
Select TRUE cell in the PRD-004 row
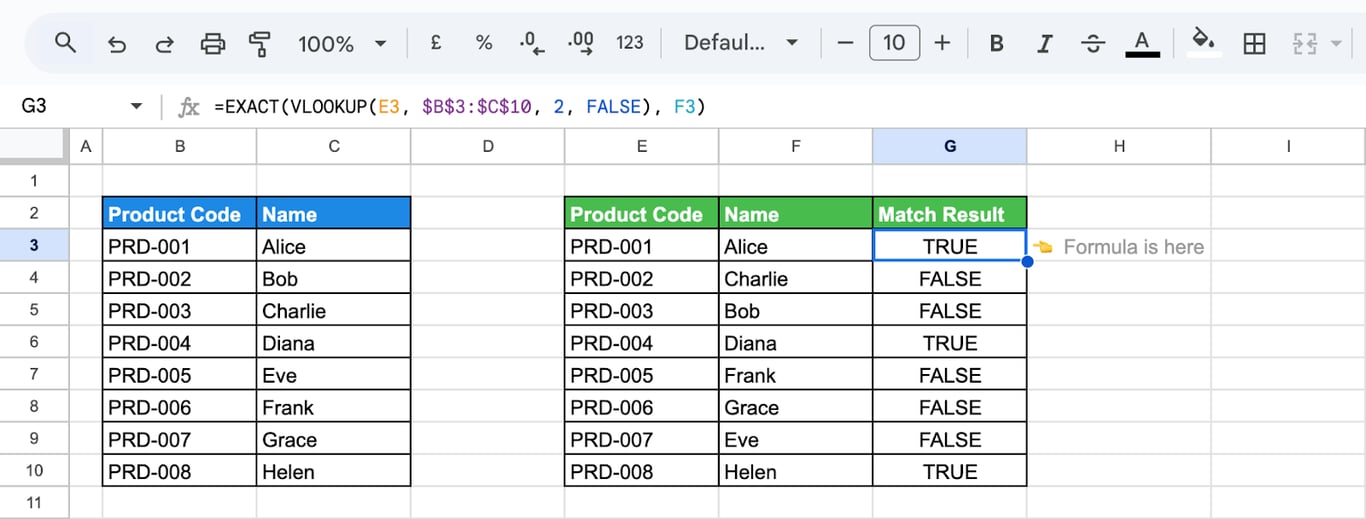pyautogui.click(x=950, y=343)
